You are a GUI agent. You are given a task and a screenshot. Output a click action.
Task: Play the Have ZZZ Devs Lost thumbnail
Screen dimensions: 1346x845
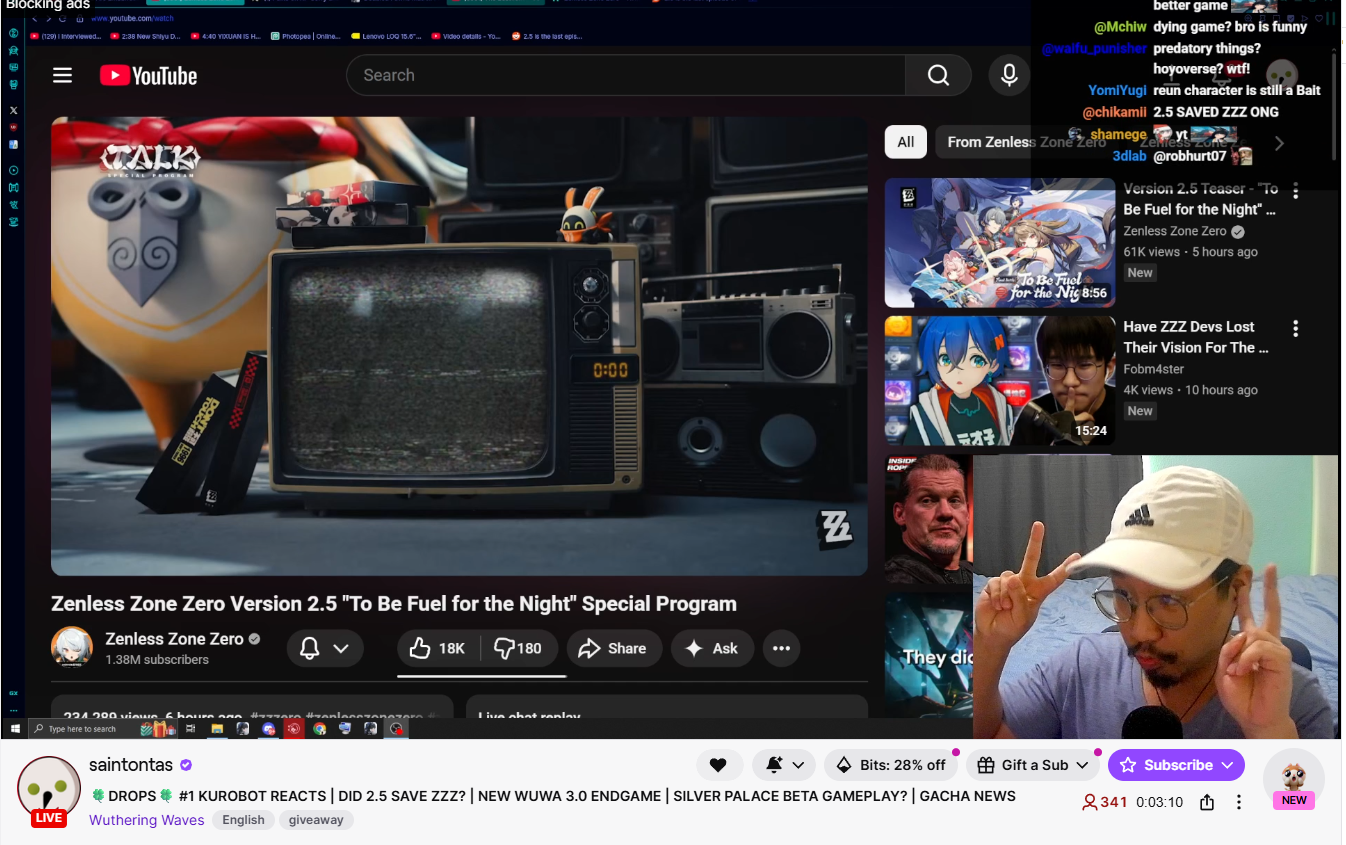click(x=1000, y=381)
